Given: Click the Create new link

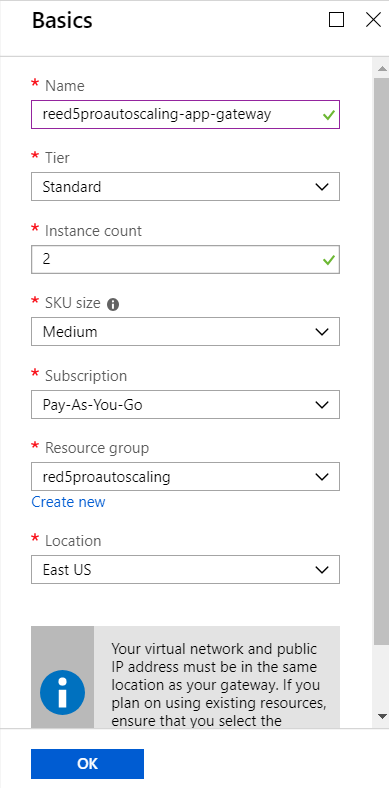Looking at the screenshot, I should click(x=68, y=502).
